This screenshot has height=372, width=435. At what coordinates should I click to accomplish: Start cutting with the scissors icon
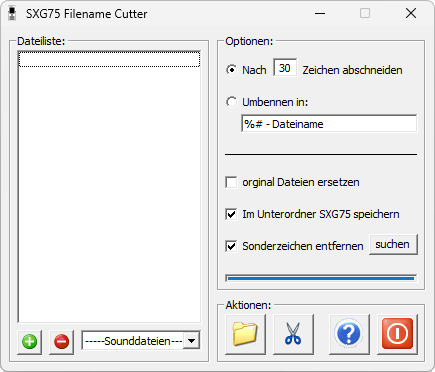pos(293,334)
